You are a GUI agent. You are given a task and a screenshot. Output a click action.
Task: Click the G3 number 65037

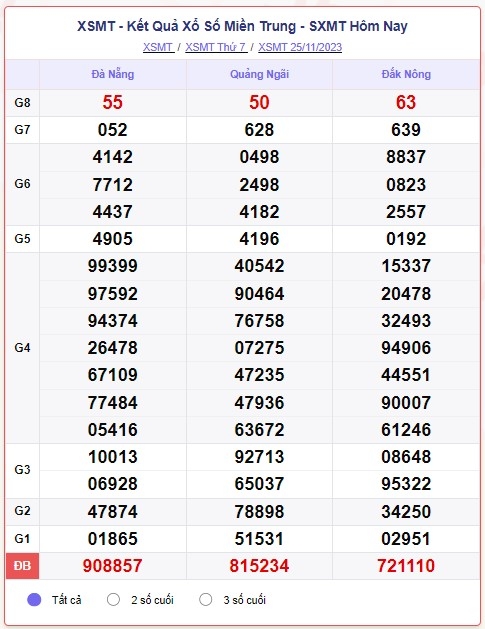point(259,484)
